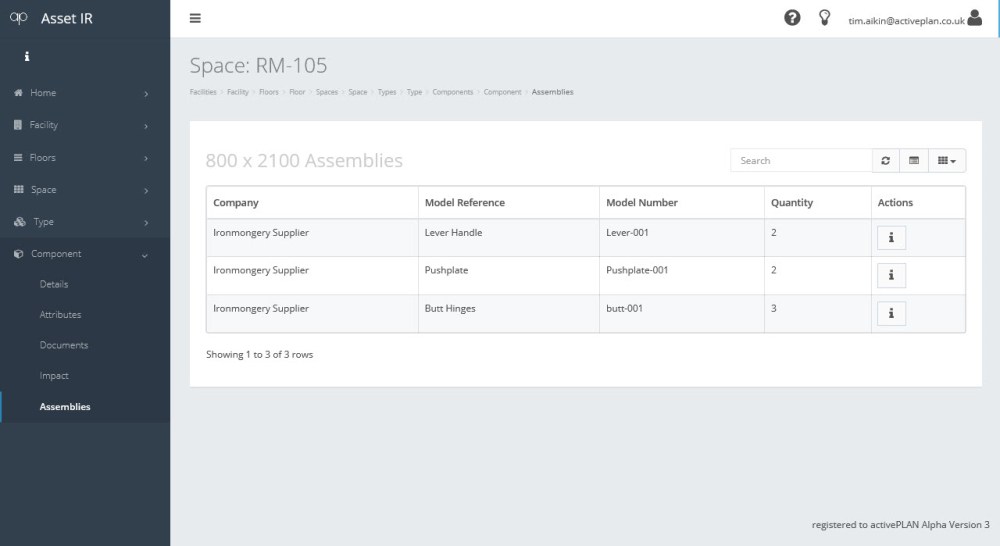Screen dimensions: 1000x546
Task: Open the Details submenu item
Action: [54, 284]
